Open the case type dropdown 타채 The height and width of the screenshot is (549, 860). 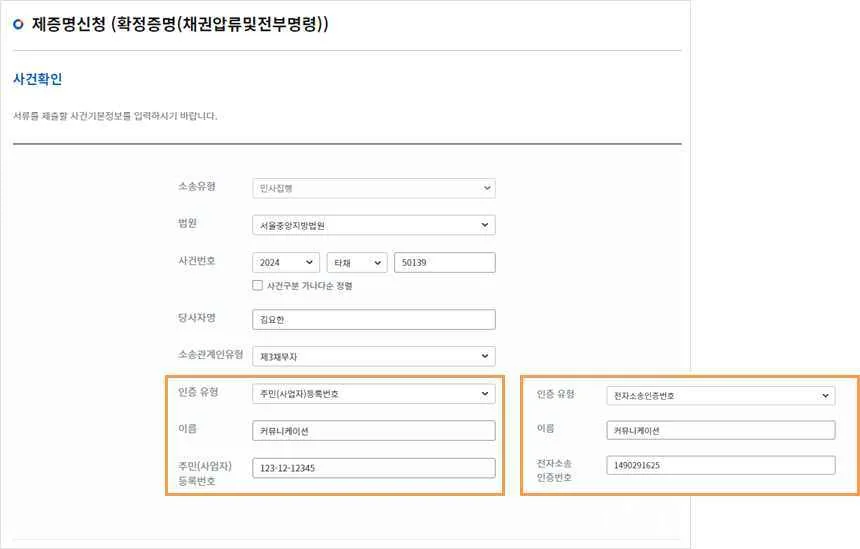357,263
